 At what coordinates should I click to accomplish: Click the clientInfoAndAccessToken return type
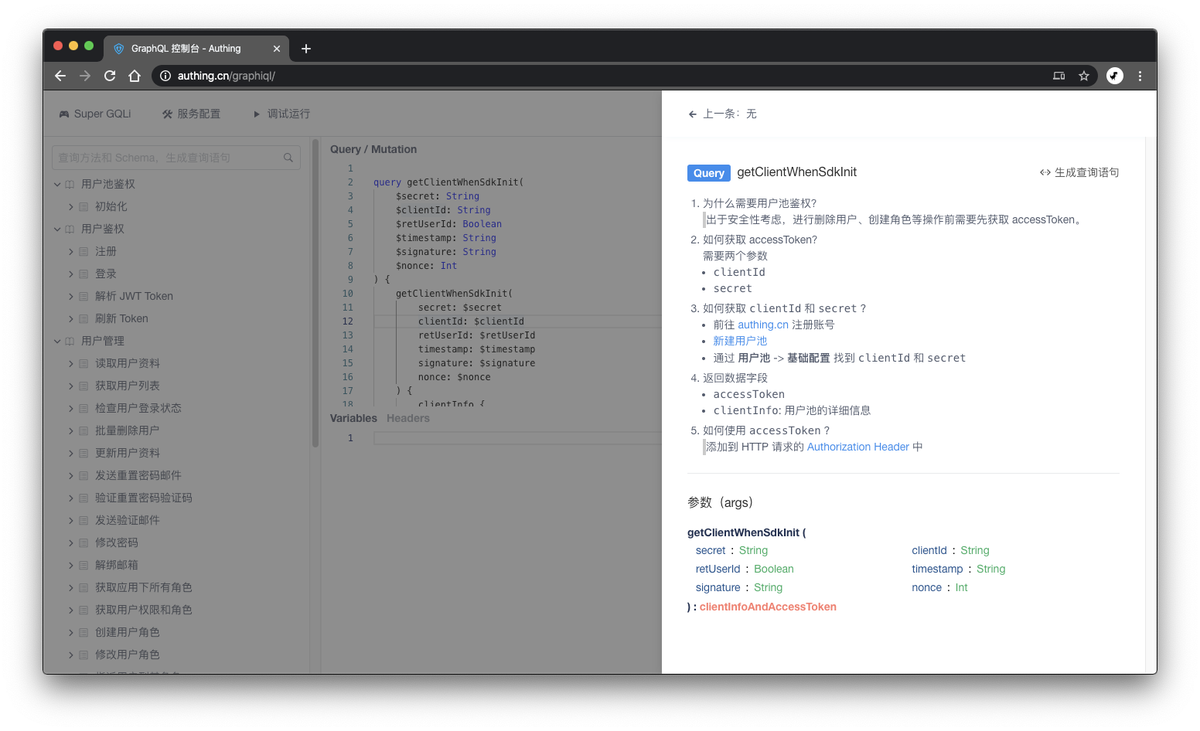[768, 607]
